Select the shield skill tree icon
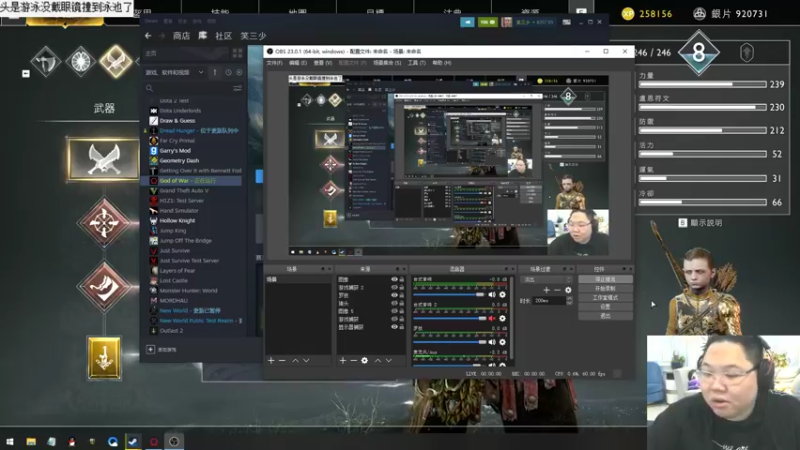The width and height of the screenshot is (800, 450). (81, 61)
